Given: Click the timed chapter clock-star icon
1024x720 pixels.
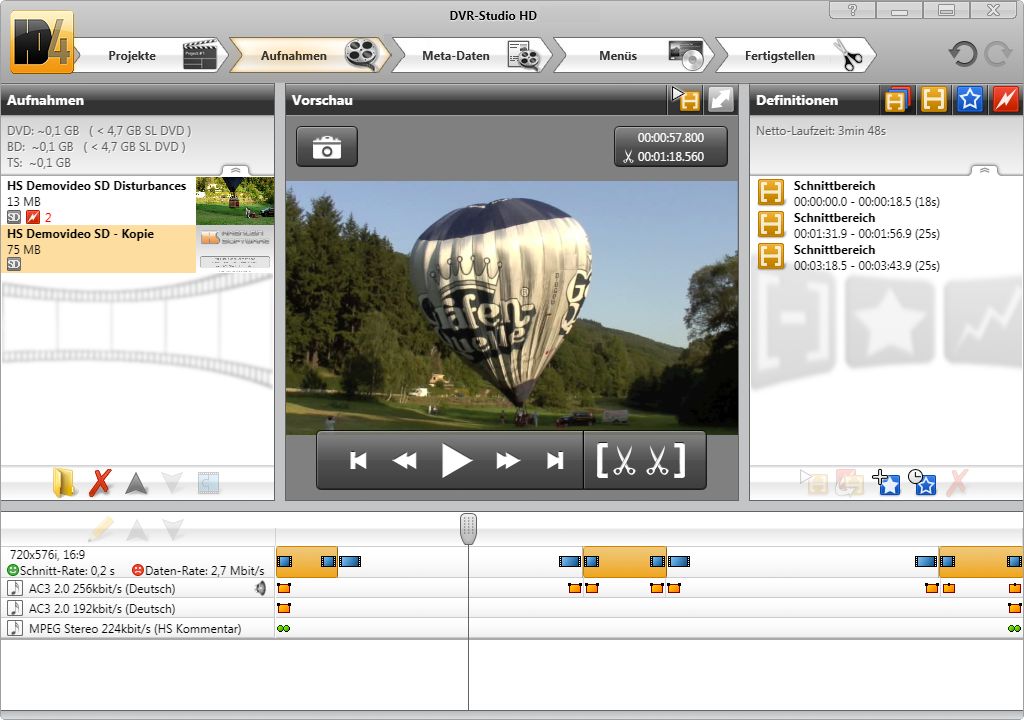Looking at the screenshot, I should coord(922,483).
